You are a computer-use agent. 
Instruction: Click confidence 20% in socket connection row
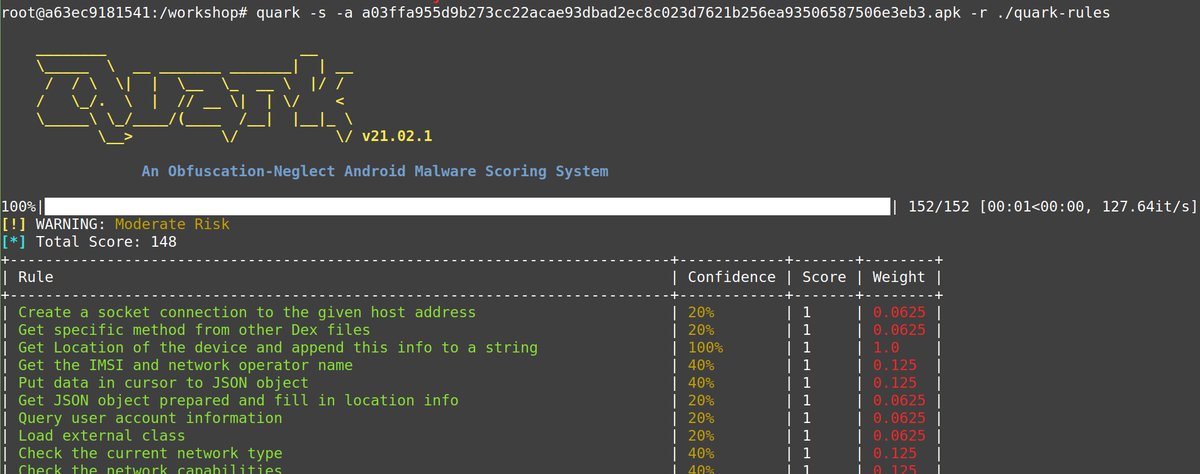pos(700,312)
